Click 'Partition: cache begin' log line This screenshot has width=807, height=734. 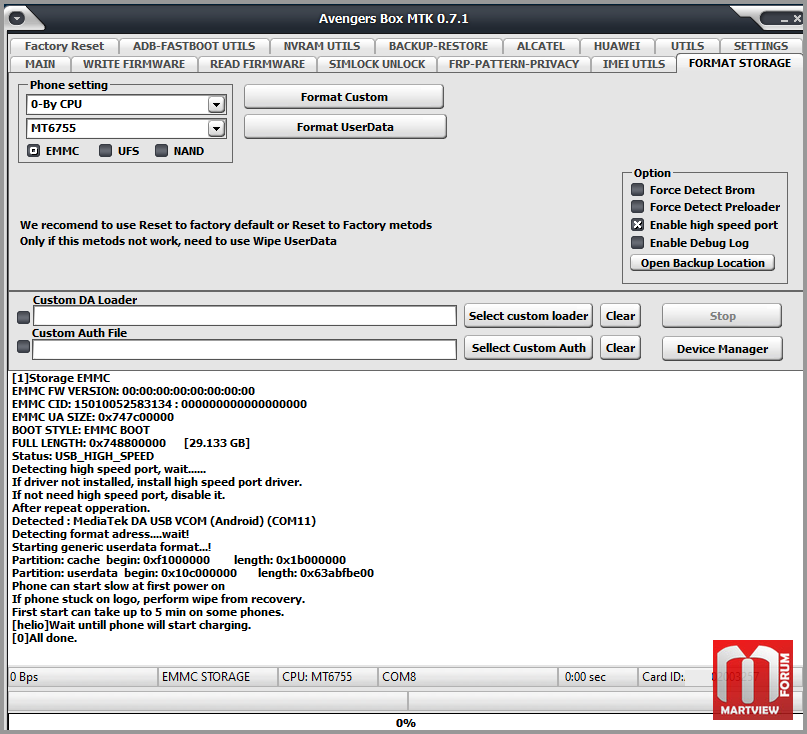pos(179,560)
